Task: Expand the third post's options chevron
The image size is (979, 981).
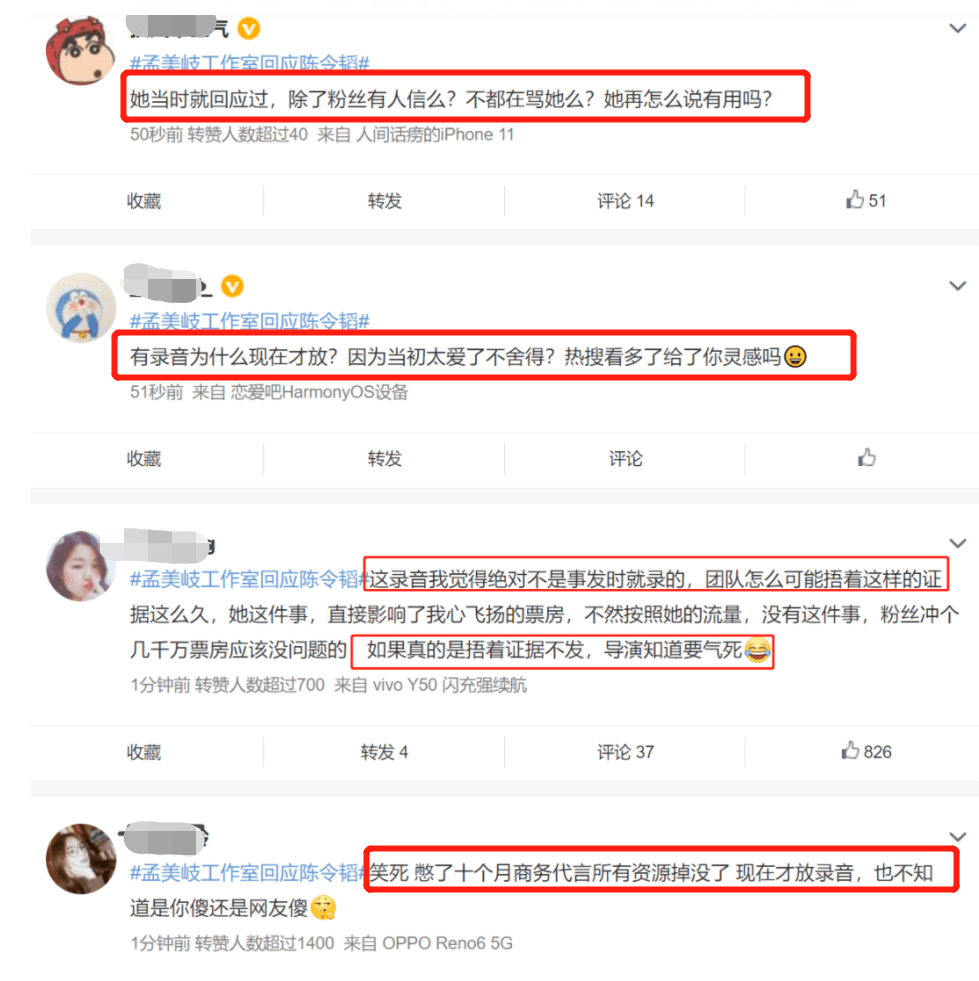Action: coord(957,543)
